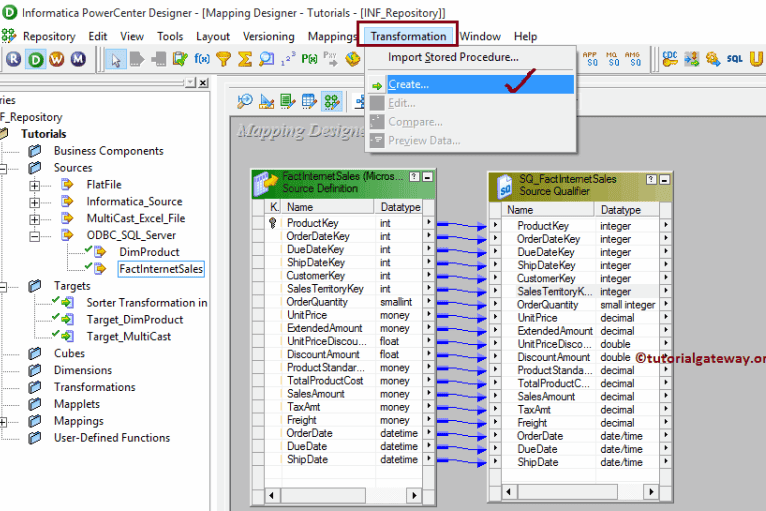Open Source Analyzer magnifier tool
Image resolution: width=766 pixels, height=511 pixels.
[x=244, y=101]
